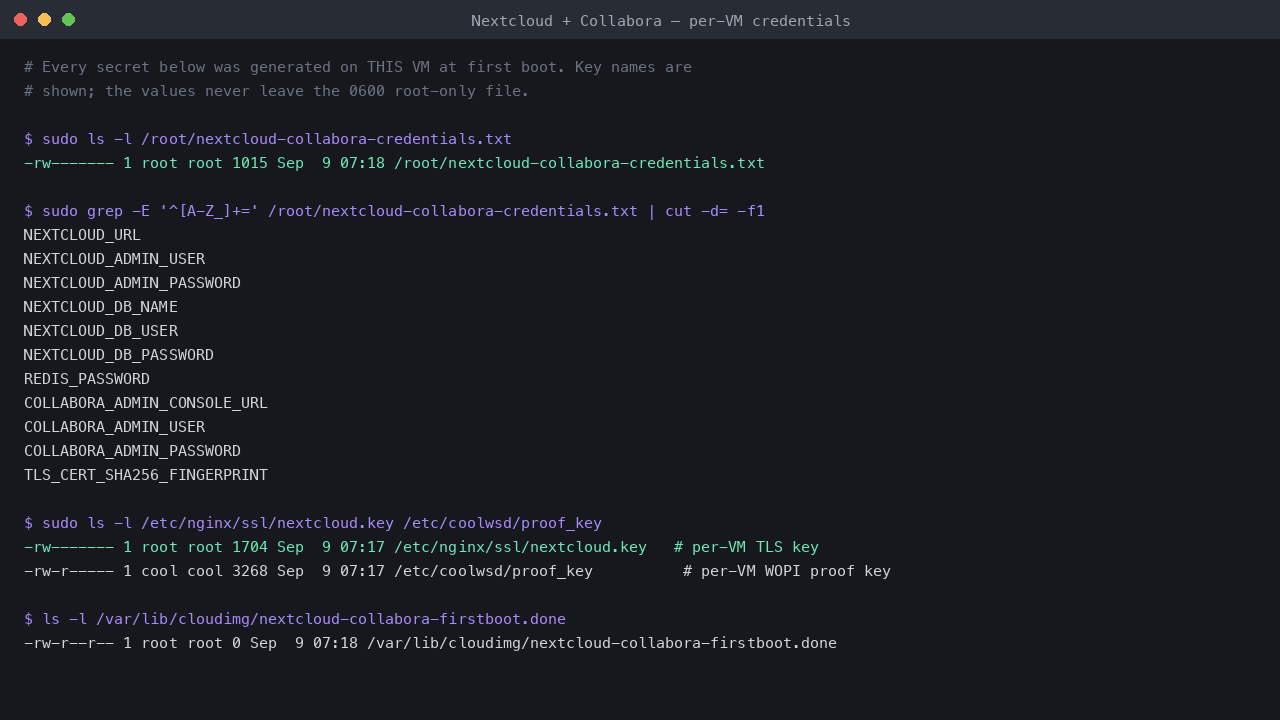Select the COLLABORA_ADMIN_USER key name
The image size is (1280, 720).
point(114,427)
